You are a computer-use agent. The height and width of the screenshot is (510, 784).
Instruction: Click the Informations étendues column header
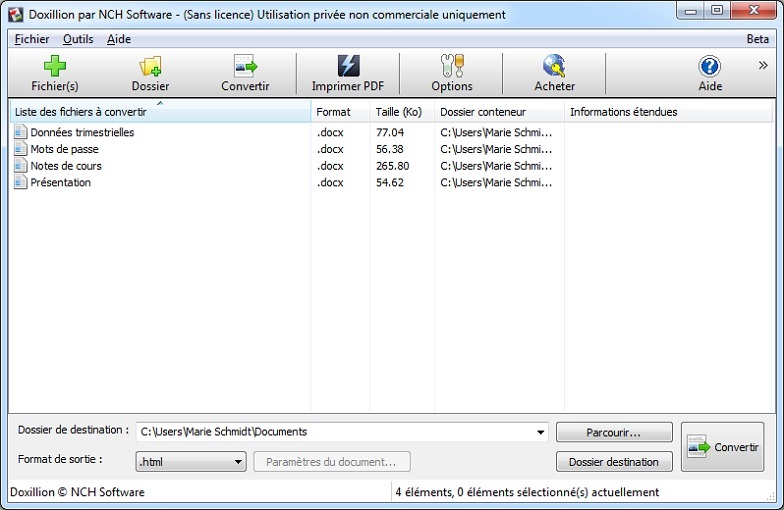[x=668, y=112]
